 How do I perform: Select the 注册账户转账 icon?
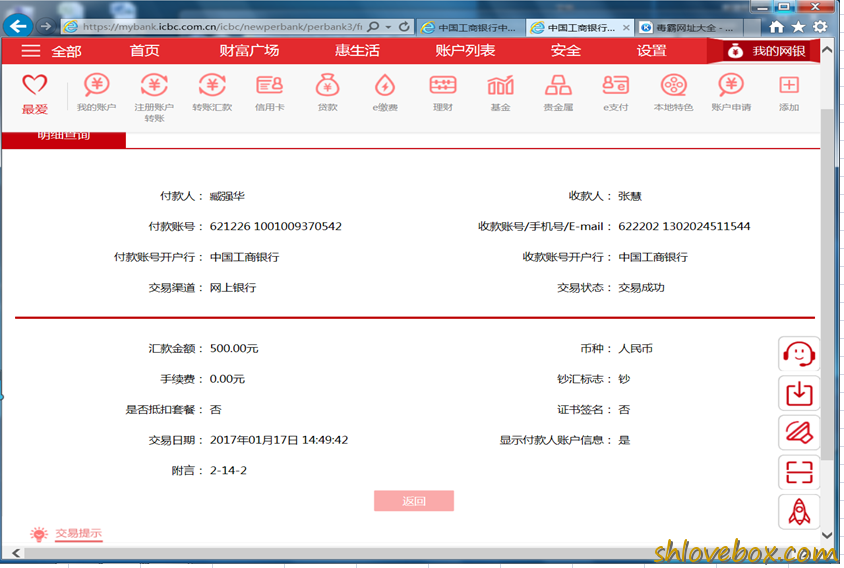pyautogui.click(x=154, y=85)
